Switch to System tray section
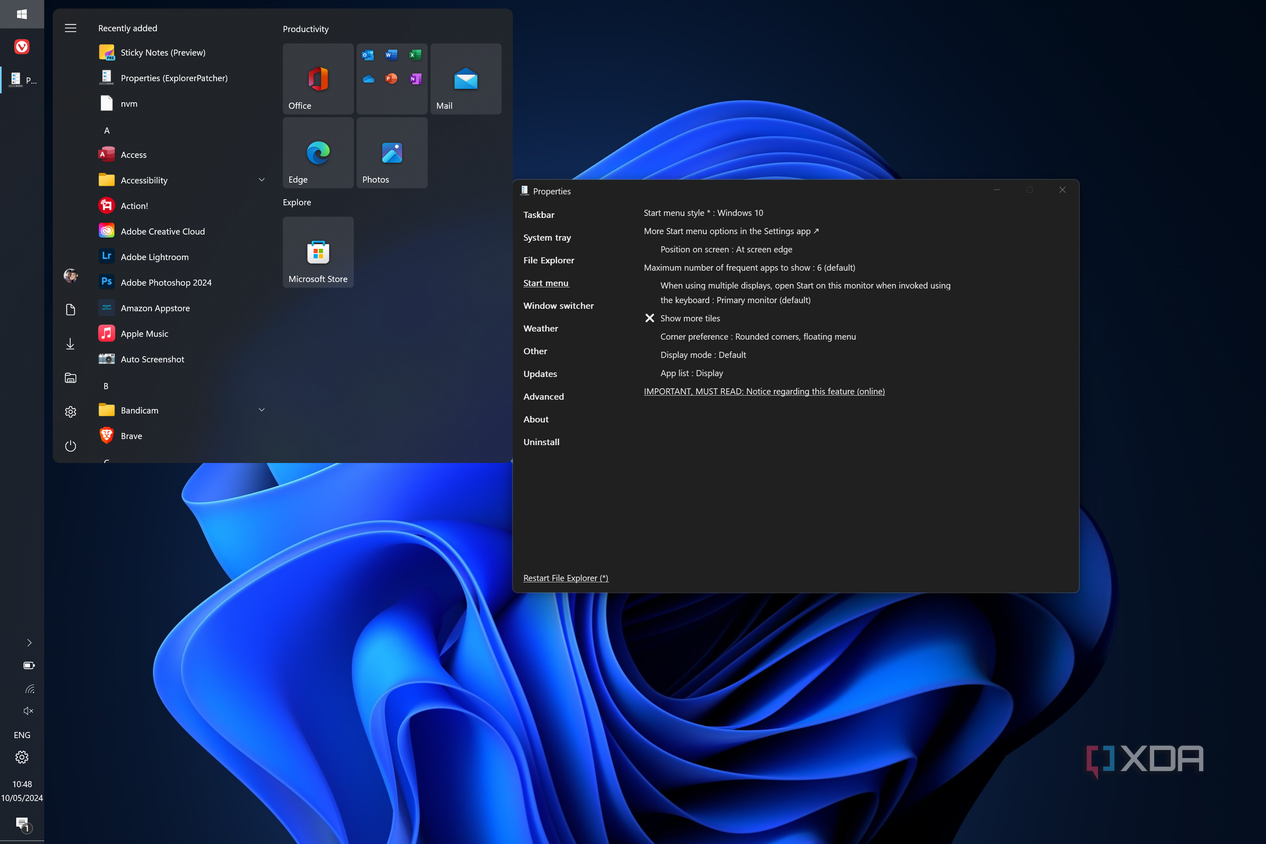 tap(547, 238)
